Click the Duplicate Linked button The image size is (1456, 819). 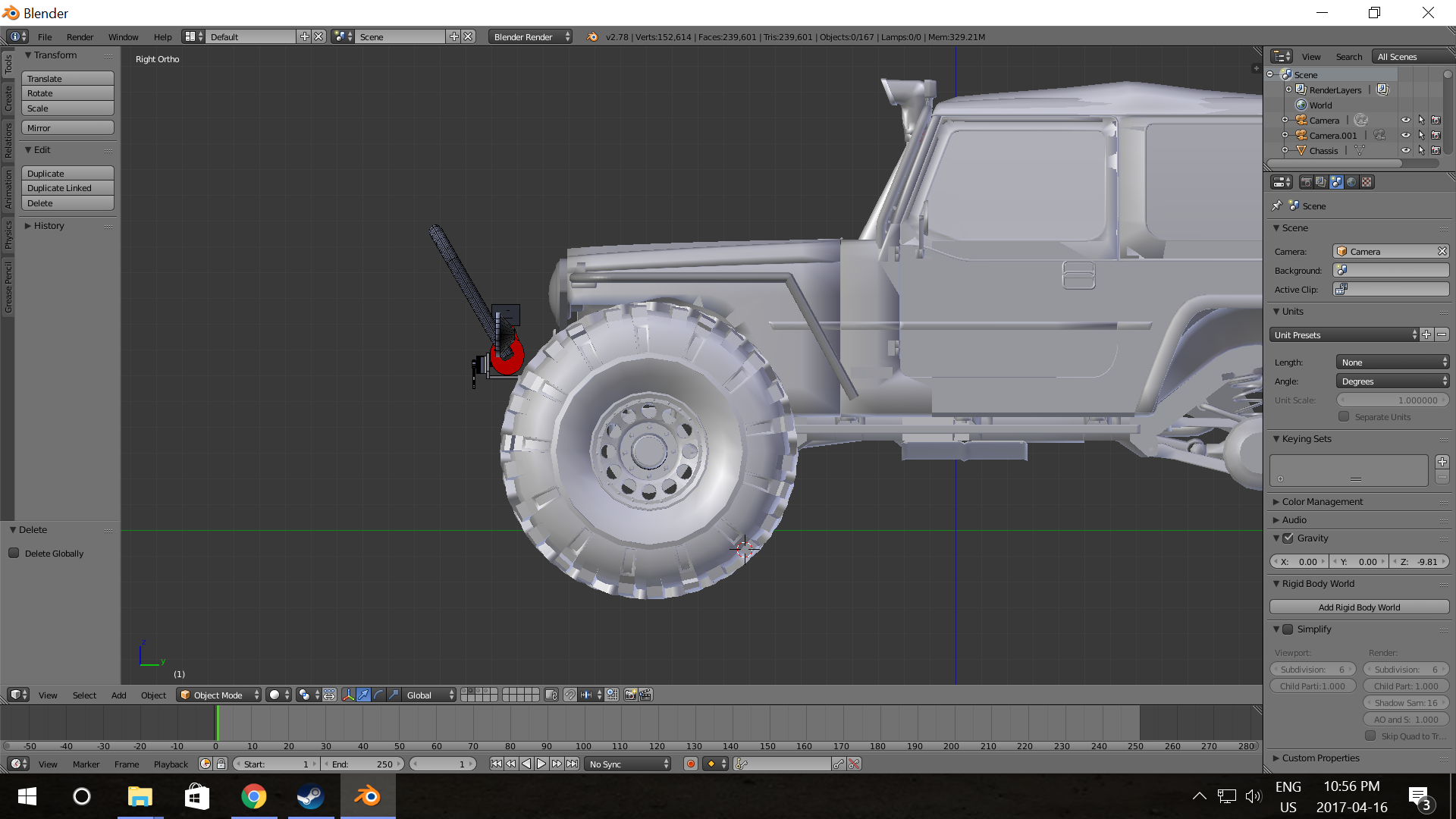tap(67, 188)
